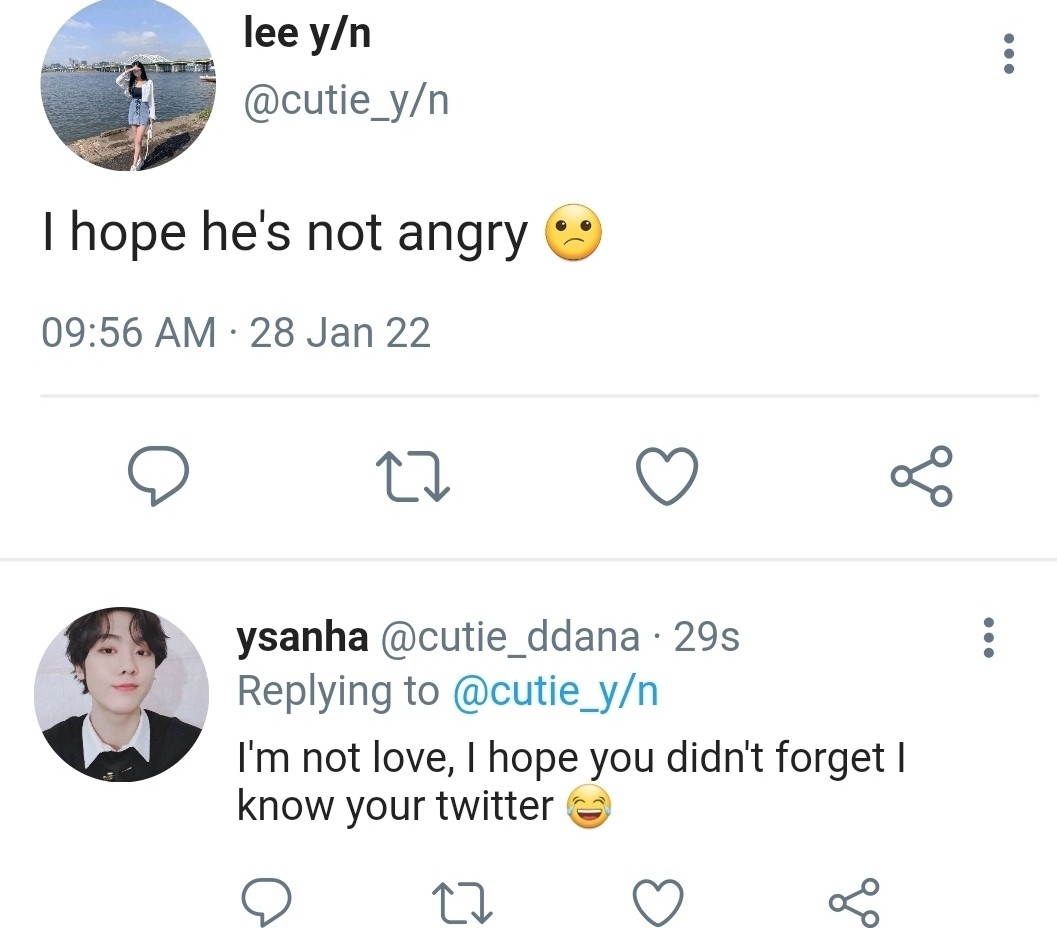Tap the 09:56 AM · 28 Jan 22 timestamp
This screenshot has height=928, width=1057.
tap(236, 332)
